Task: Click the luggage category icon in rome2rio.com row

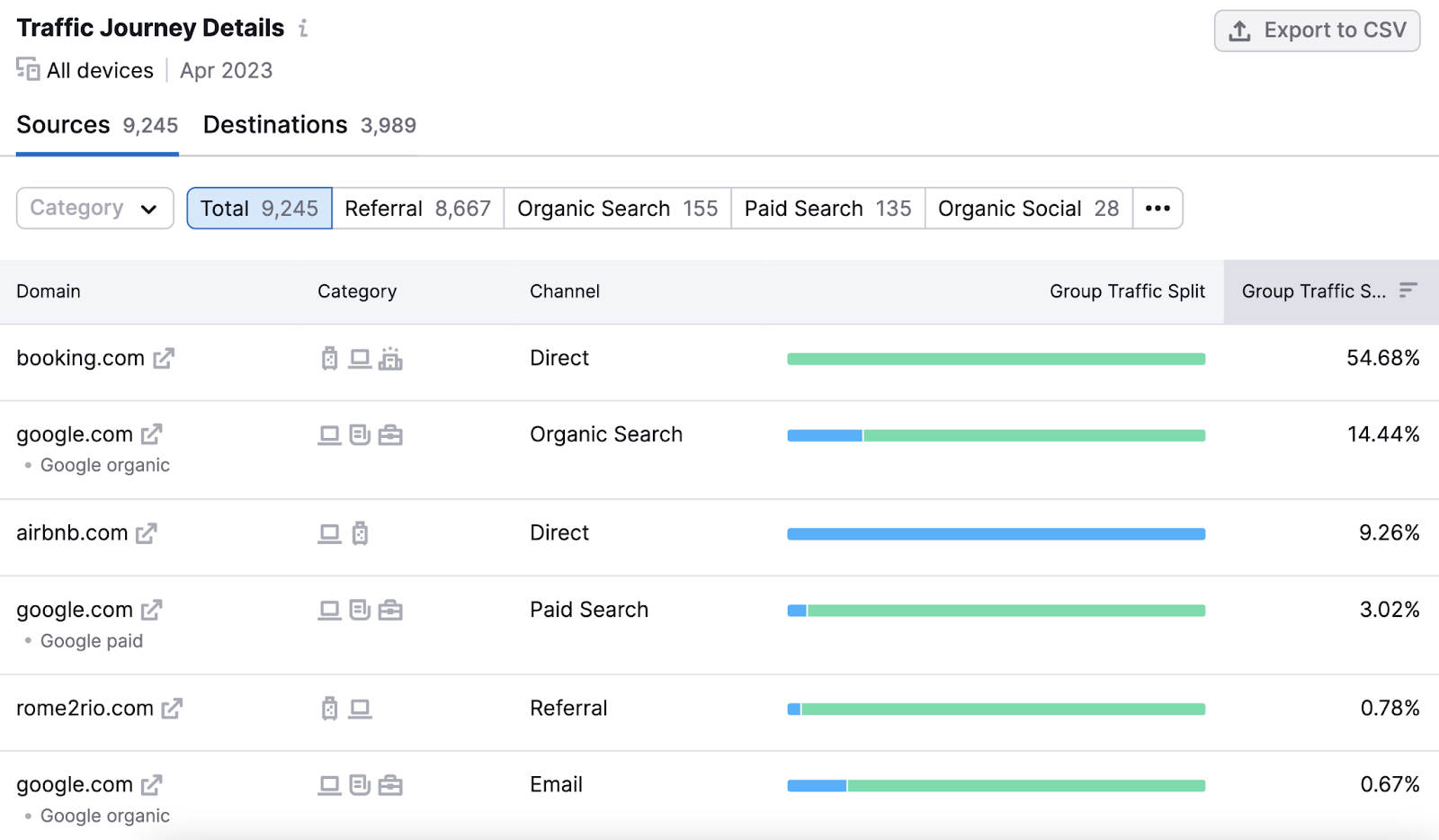Action: point(330,709)
